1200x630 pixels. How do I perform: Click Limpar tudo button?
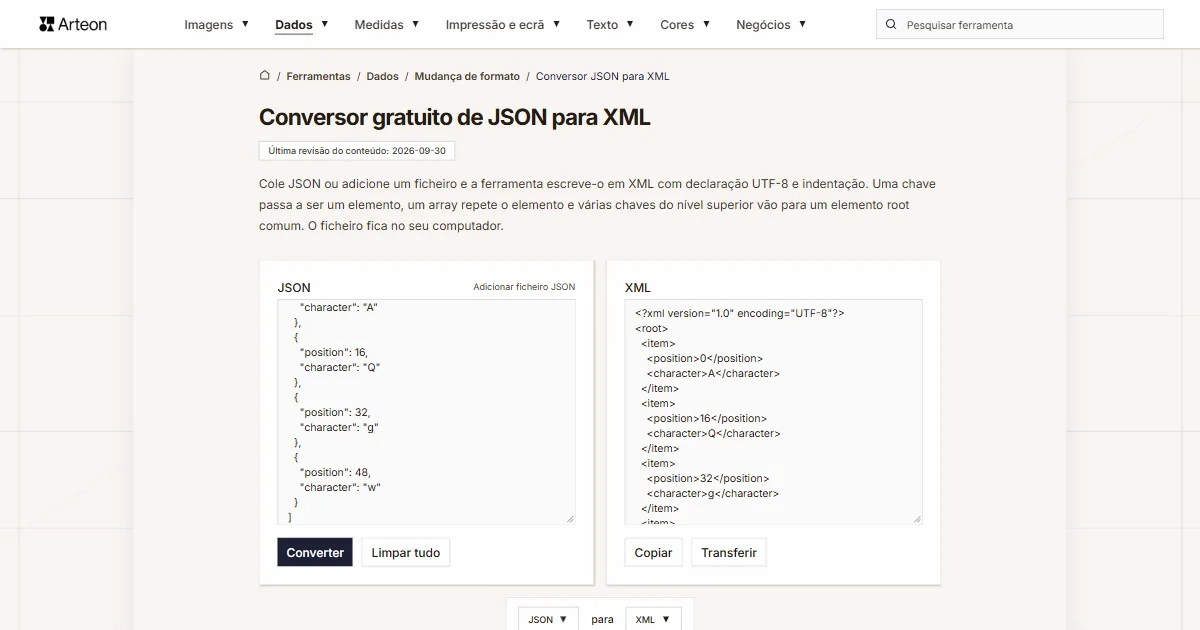(x=405, y=552)
